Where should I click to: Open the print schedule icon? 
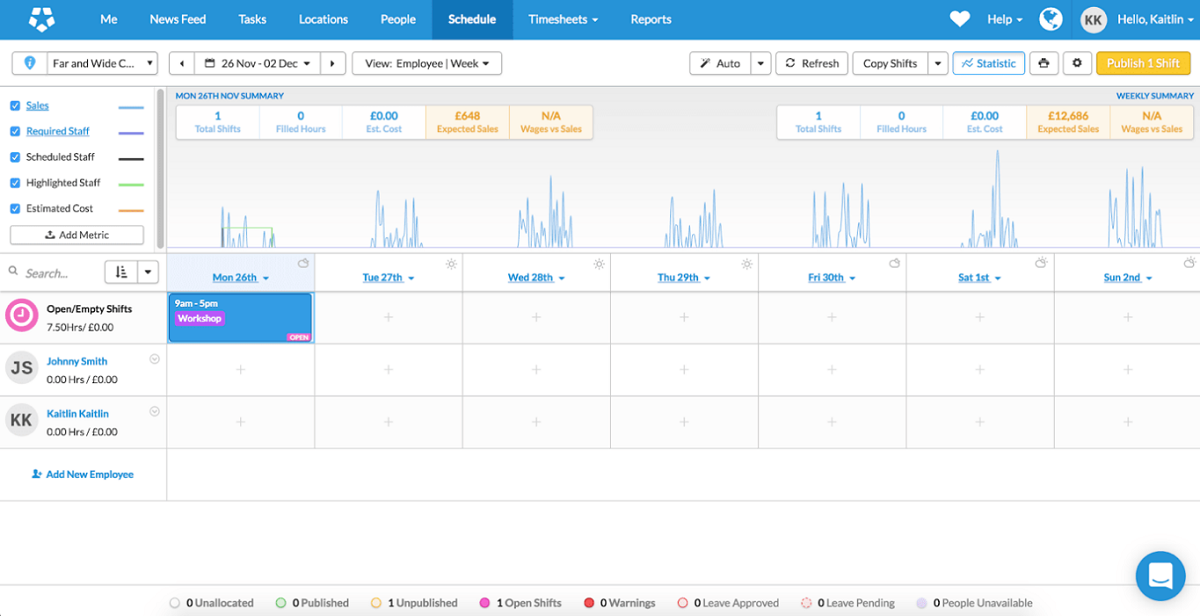[1044, 62]
